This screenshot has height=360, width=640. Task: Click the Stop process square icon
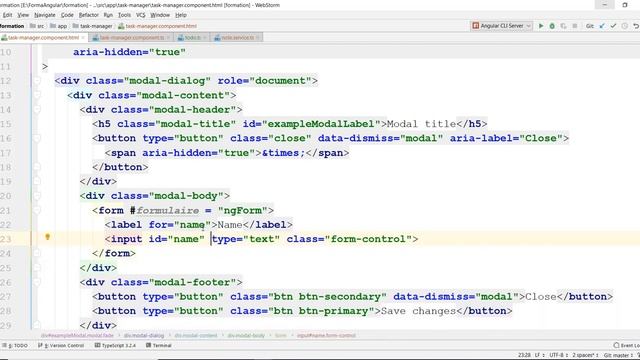coord(575,26)
